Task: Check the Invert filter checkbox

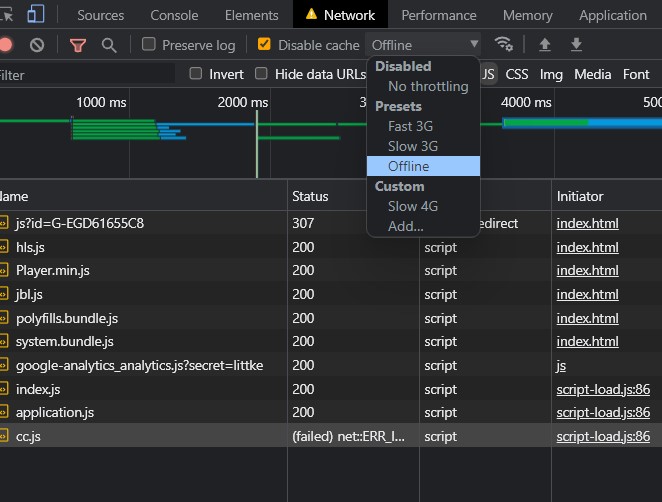Action: pyautogui.click(x=196, y=74)
